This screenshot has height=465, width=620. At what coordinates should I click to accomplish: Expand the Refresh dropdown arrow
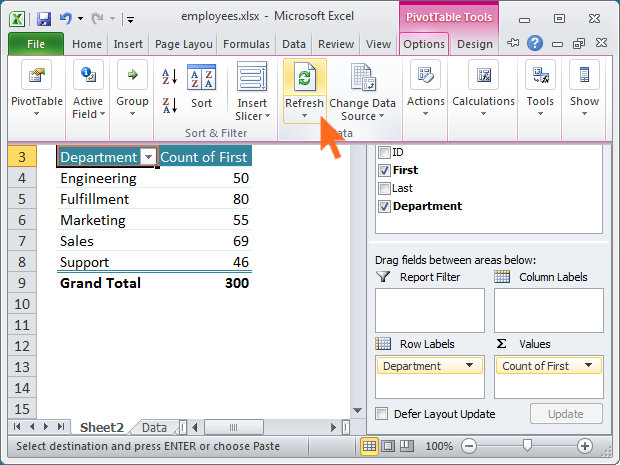(x=304, y=116)
